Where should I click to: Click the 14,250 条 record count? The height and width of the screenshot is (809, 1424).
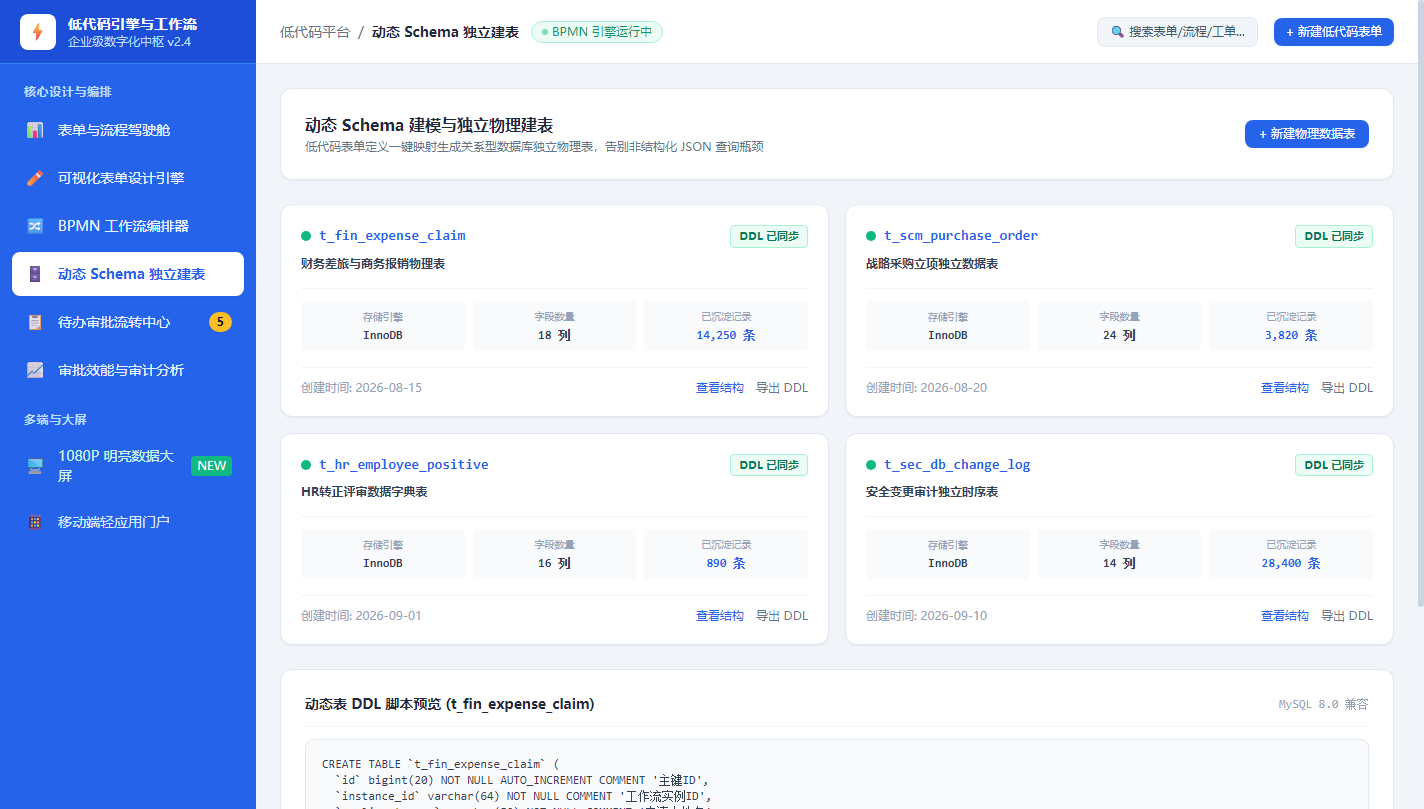(726, 335)
